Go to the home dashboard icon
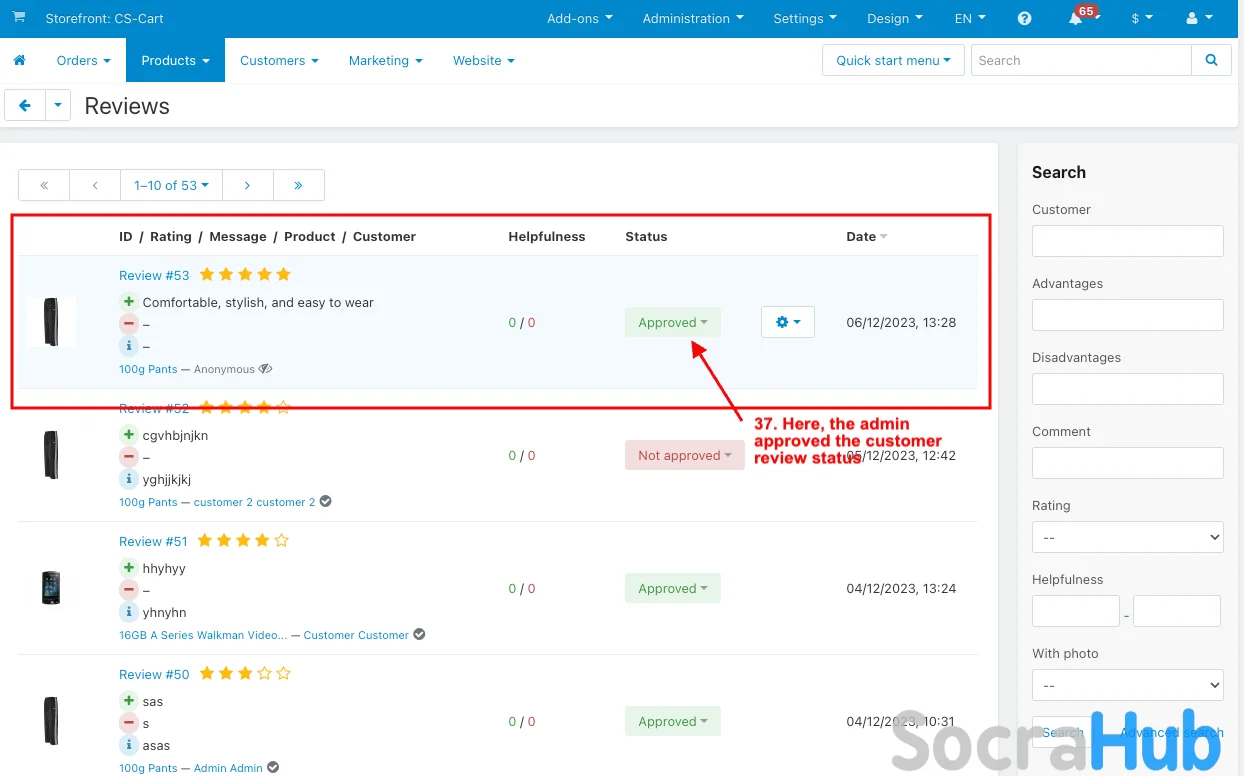The image size is (1244, 776). point(19,61)
